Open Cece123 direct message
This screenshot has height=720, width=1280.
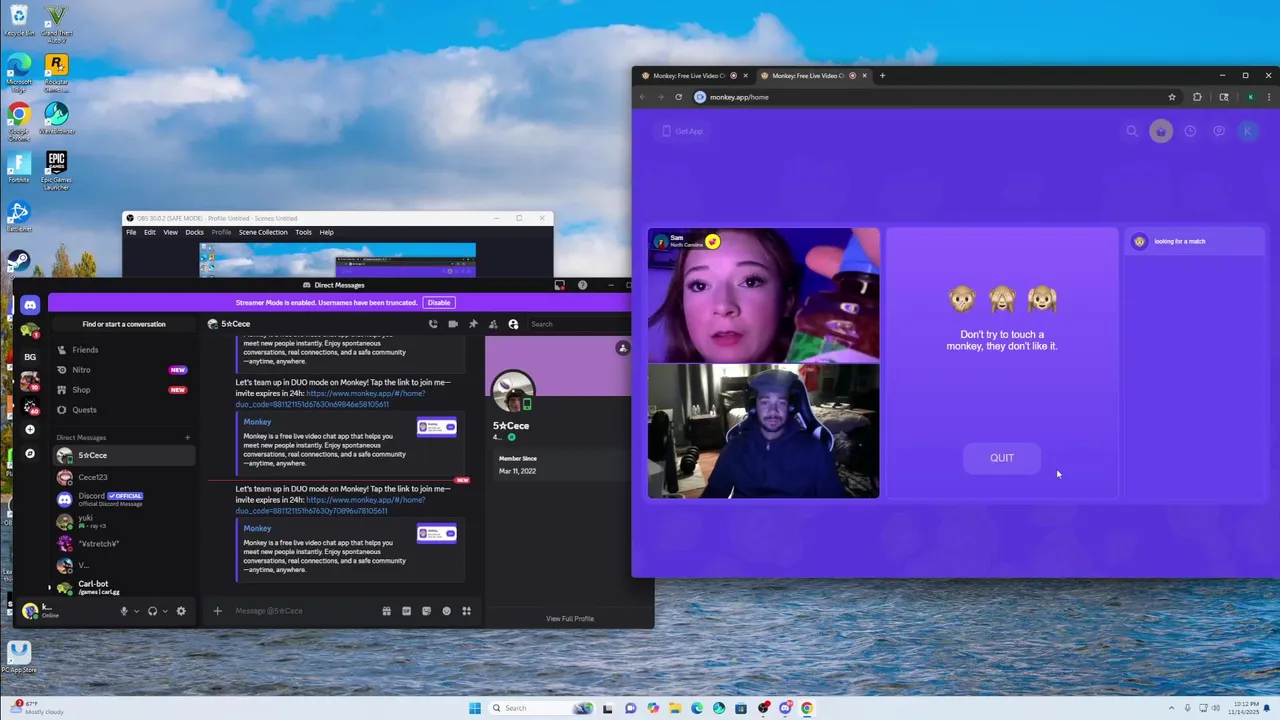(x=122, y=477)
